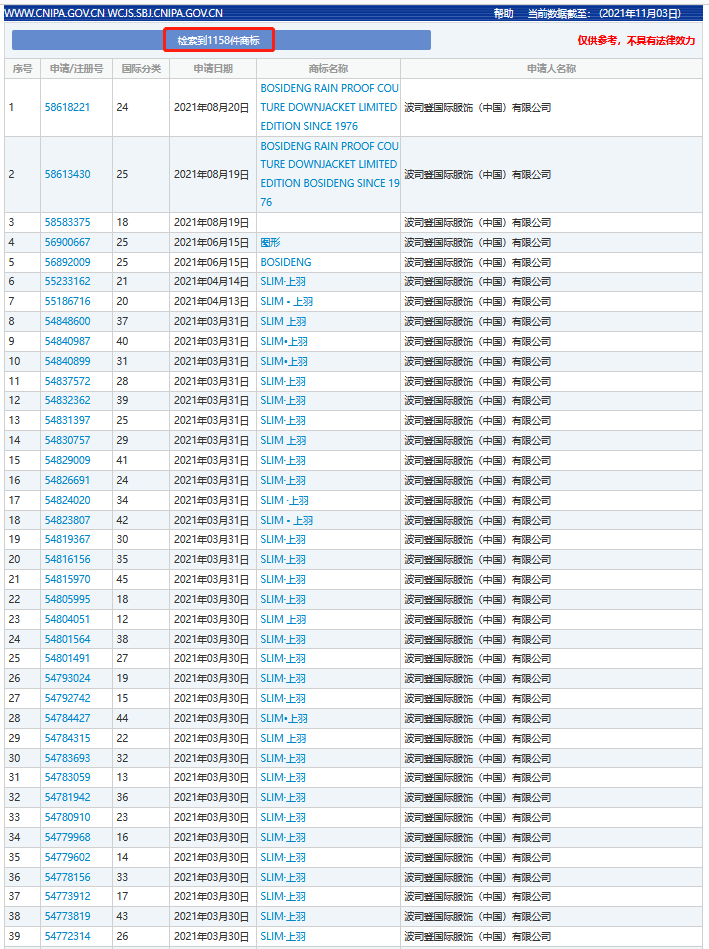Select date 2021年04月14日 in row 6
Image resolution: width=709 pixels, height=949 pixels.
[x=211, y=281]
